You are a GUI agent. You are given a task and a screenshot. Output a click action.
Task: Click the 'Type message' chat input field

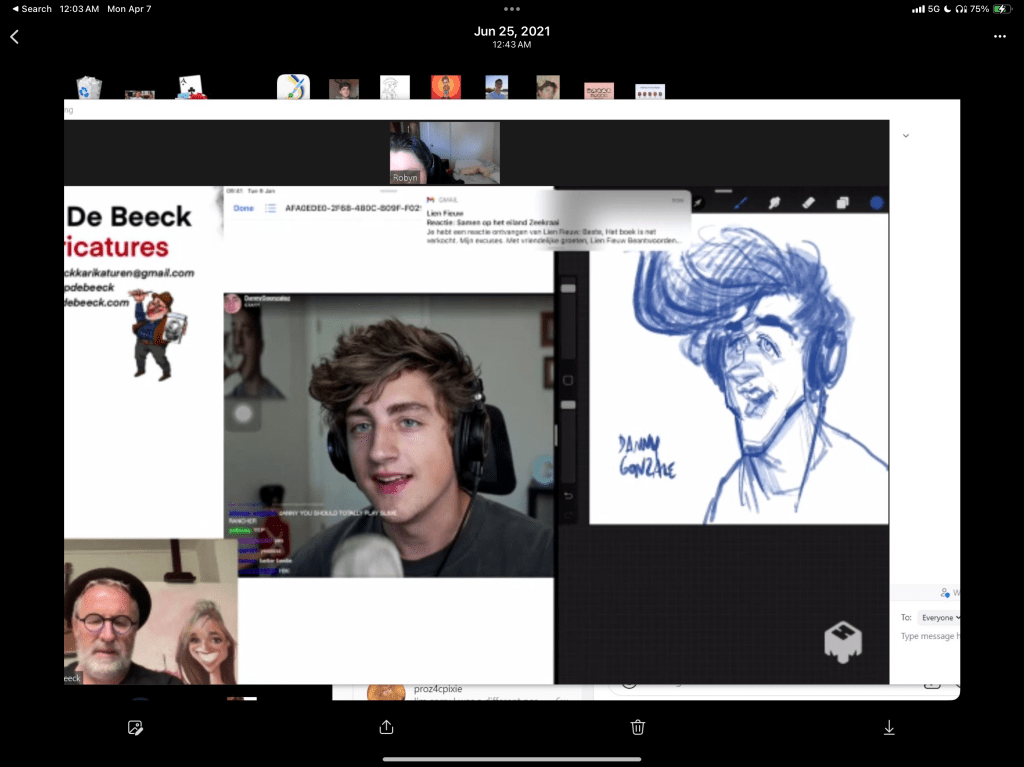pyautogui.click(x=930, y=637)
